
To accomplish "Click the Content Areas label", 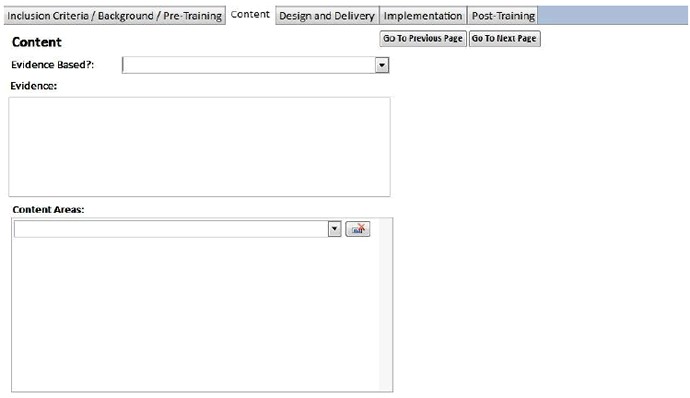I will (x=48, y=210).
